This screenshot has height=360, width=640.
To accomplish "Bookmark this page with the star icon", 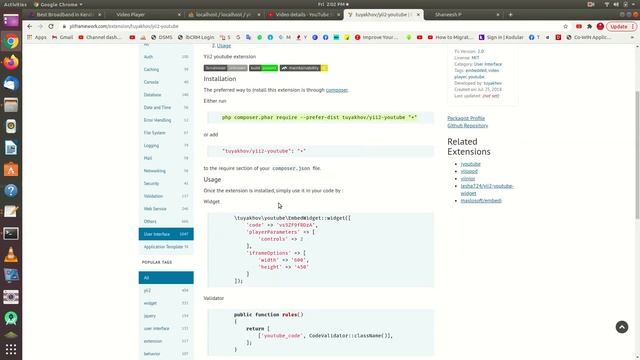I will pos(565,26).
